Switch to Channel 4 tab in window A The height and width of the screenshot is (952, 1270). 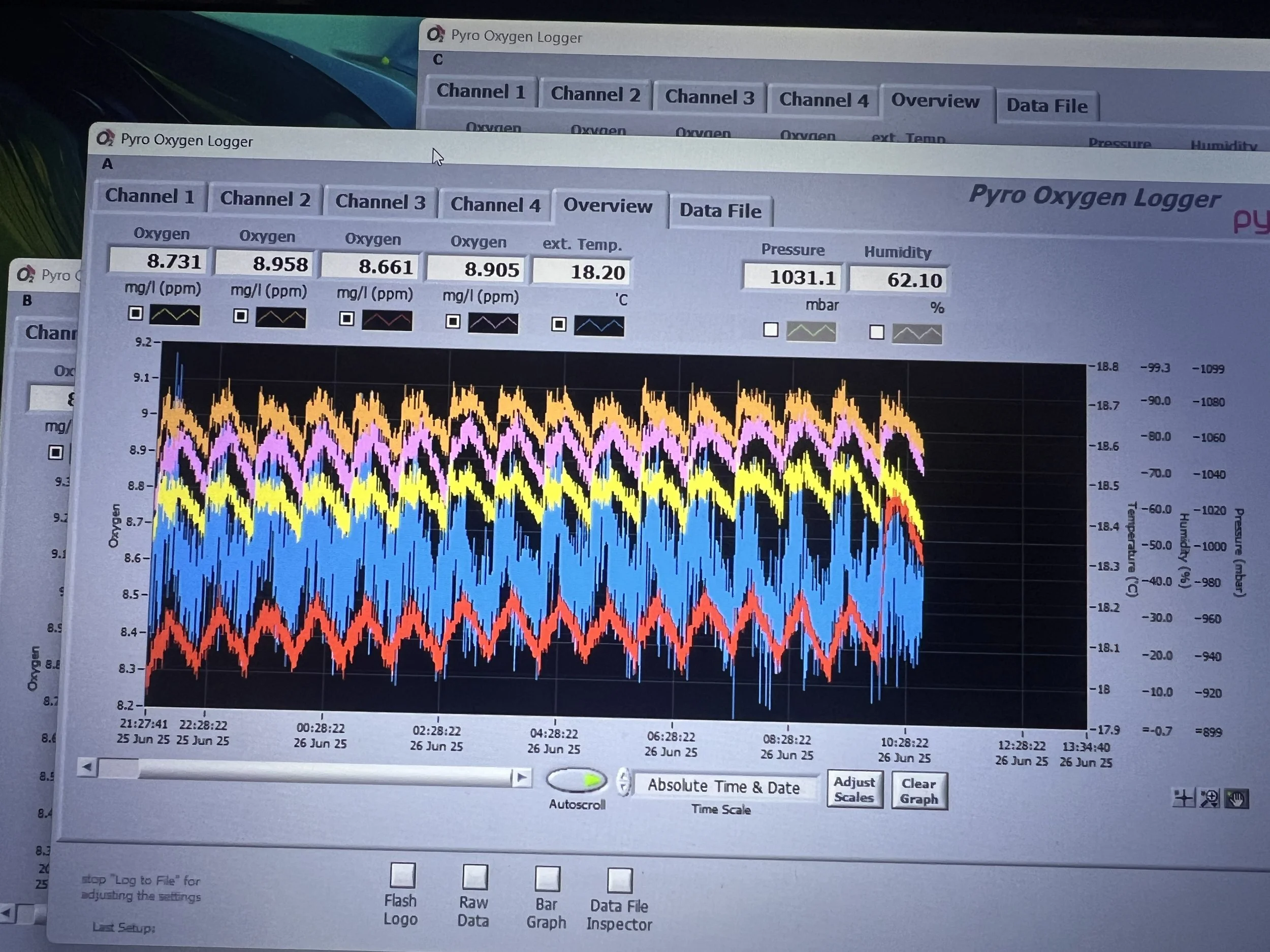click(495, 205)
